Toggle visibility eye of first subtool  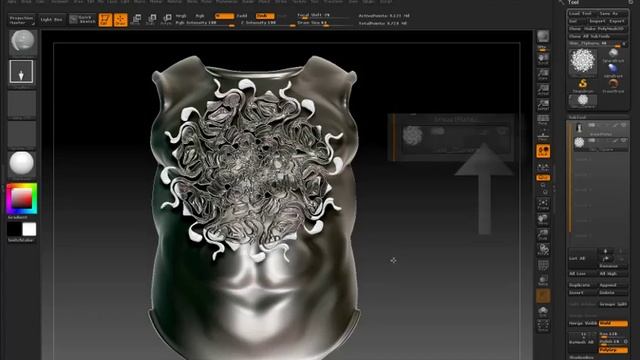623,125
